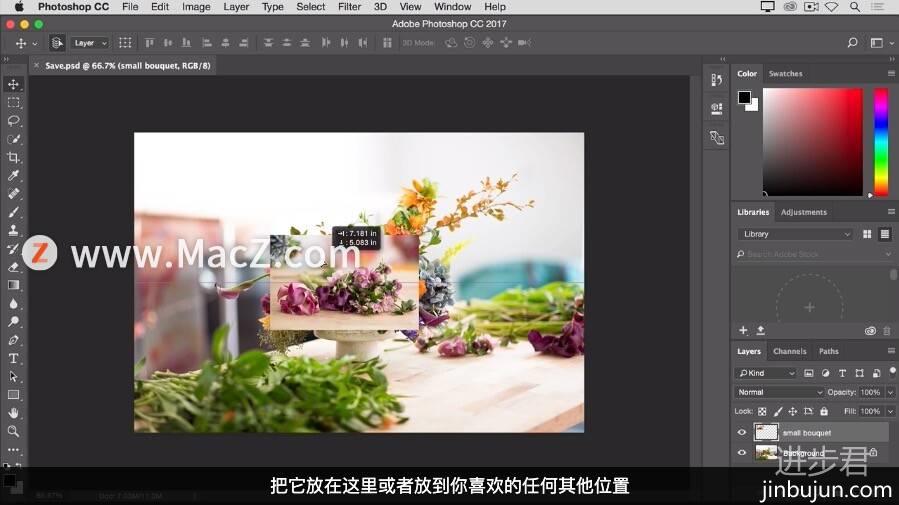Toggle lock position
The height and width of the screenshot is (505, 899).
[x=793, y=412]
